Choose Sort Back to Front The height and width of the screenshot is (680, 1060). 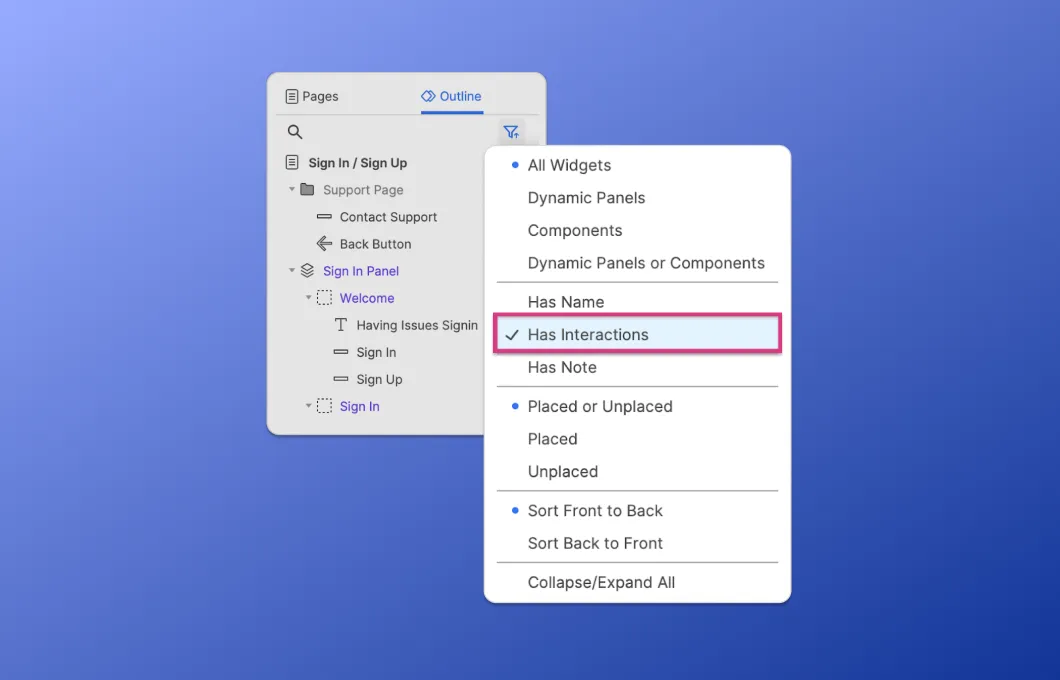tap(595, 544)
